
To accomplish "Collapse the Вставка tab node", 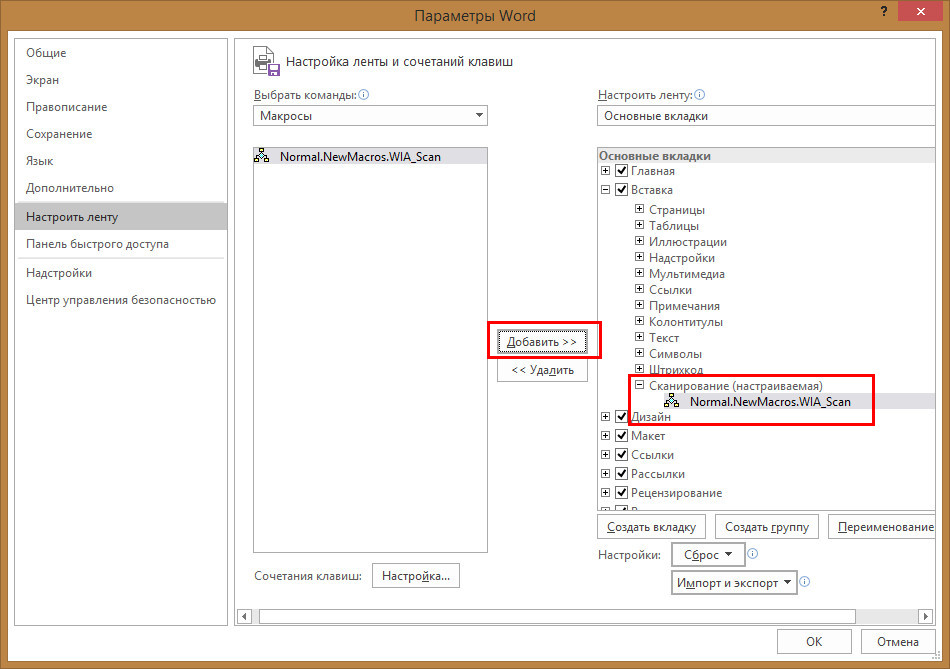I will coord(605,190).
